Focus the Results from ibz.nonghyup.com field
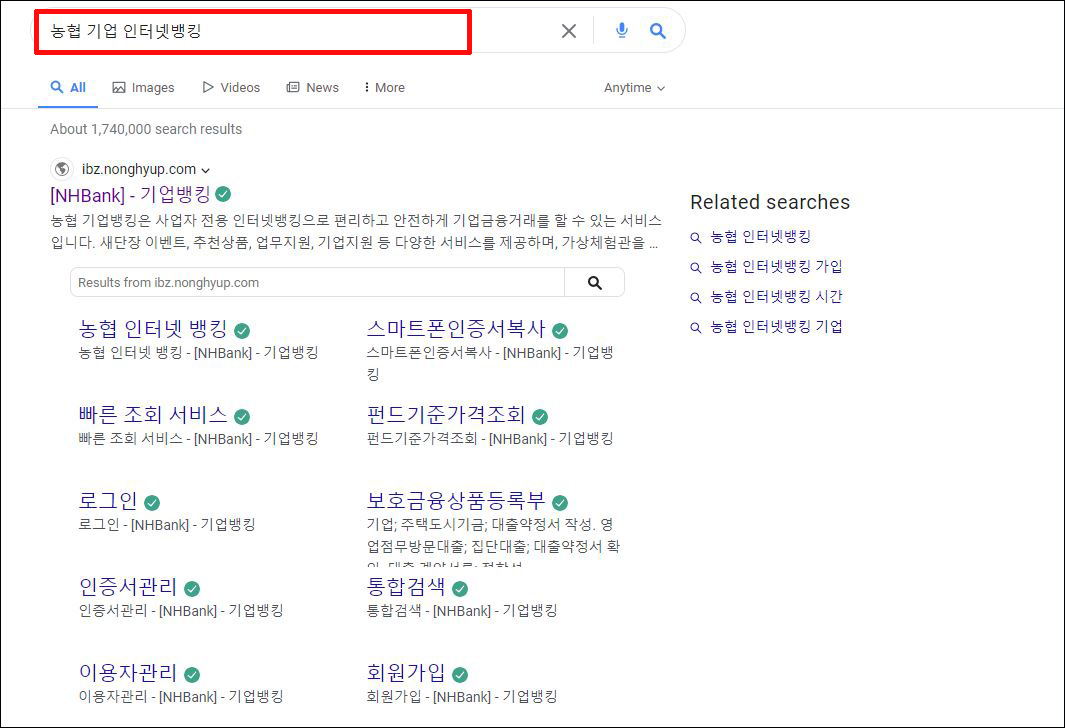Viewport: 1065px width, 728px height. [x=317, y=283]
